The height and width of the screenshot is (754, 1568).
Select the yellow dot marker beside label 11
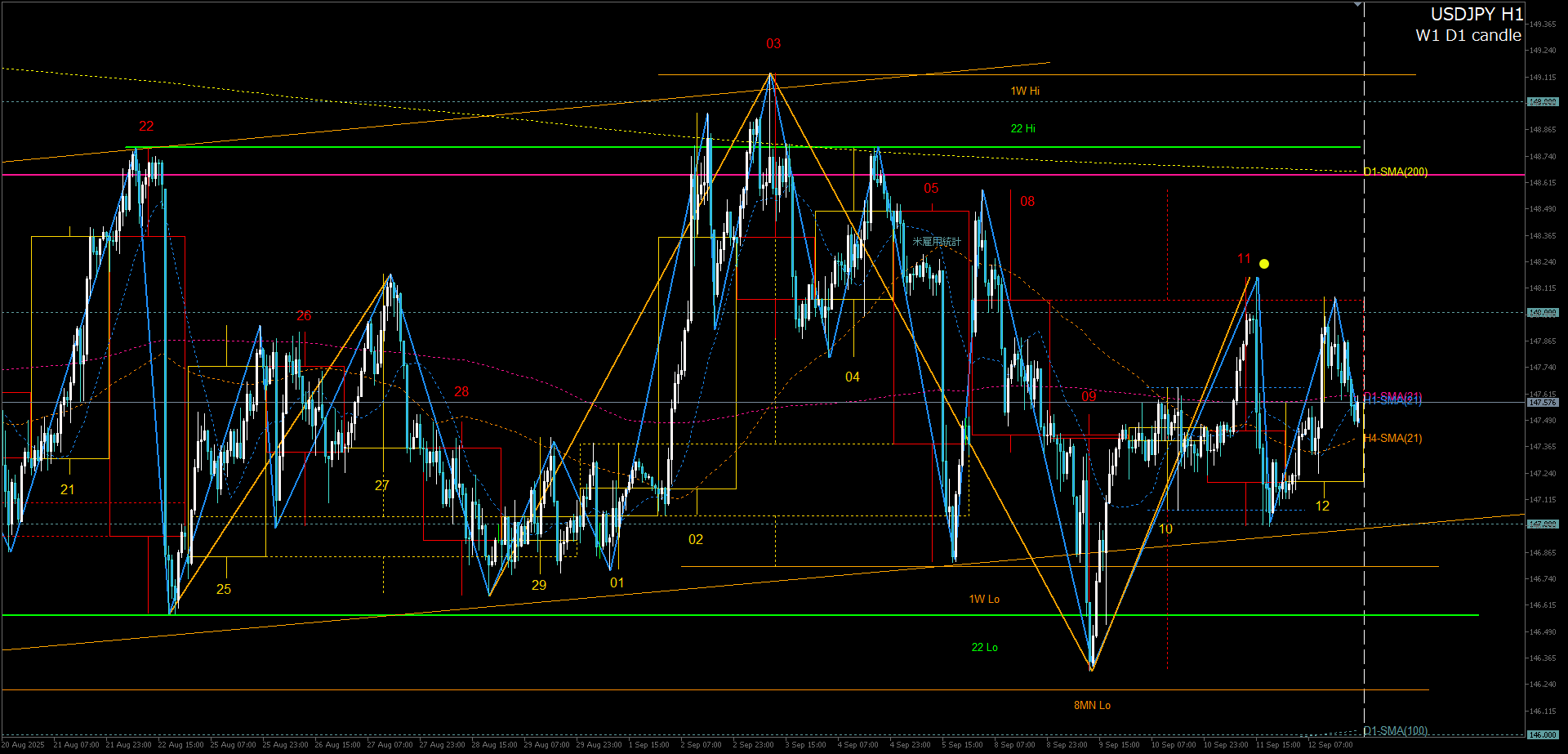pyautogui.click(x=1264, y=264)
